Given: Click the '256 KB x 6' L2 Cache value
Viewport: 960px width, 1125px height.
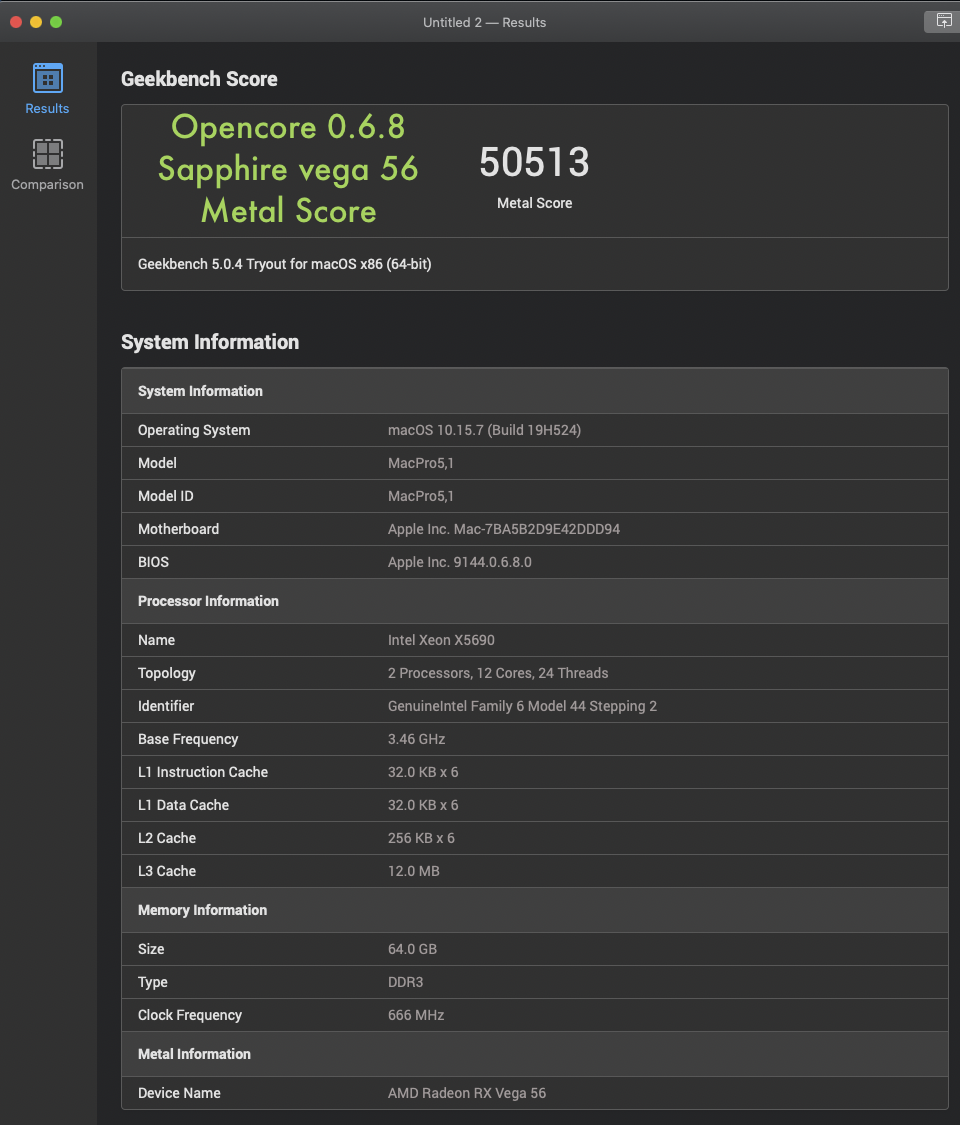Looking at the screenshot, I should (421, 838).
